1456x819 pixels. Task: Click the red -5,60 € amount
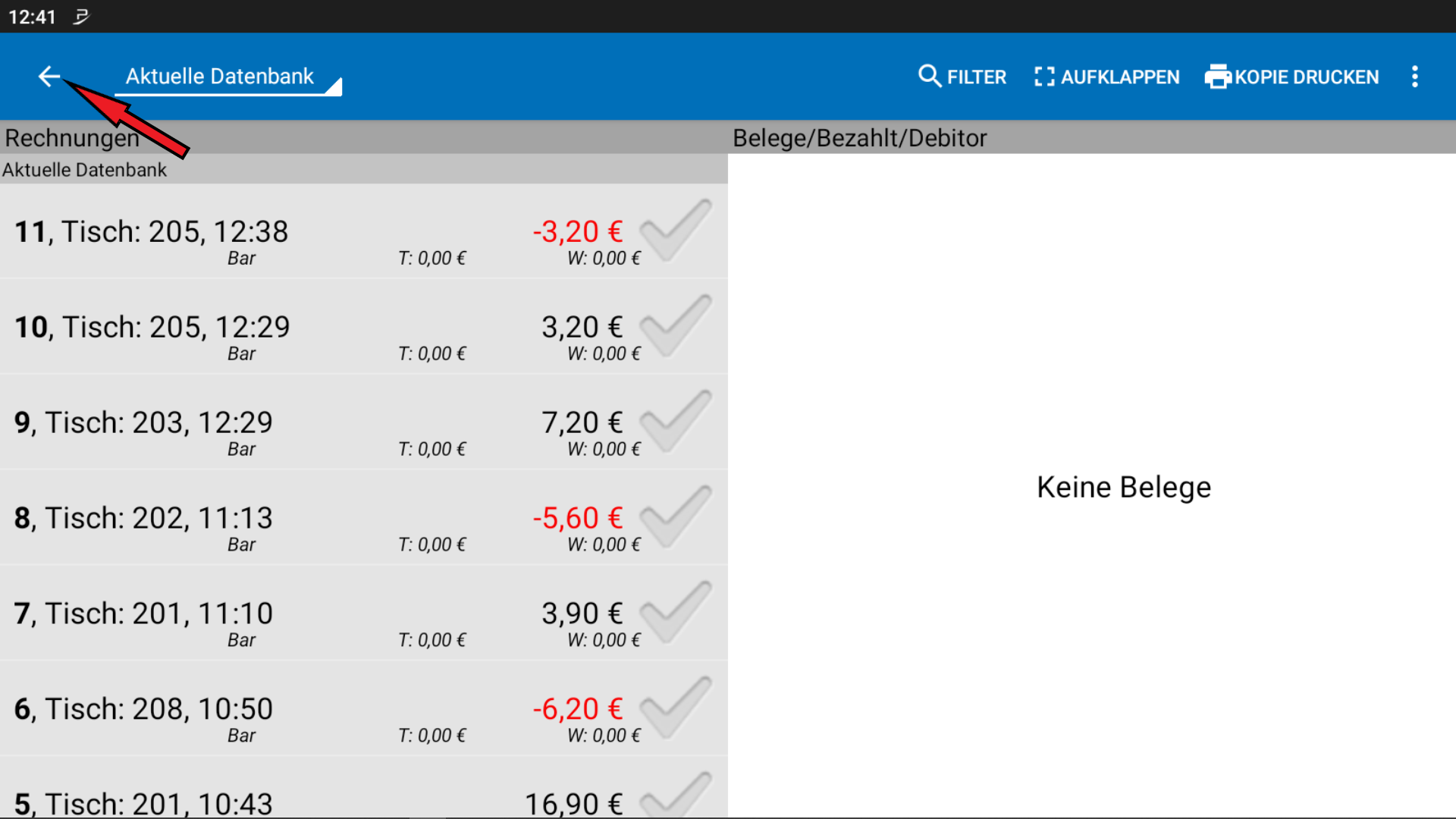[x=578, y=518]
